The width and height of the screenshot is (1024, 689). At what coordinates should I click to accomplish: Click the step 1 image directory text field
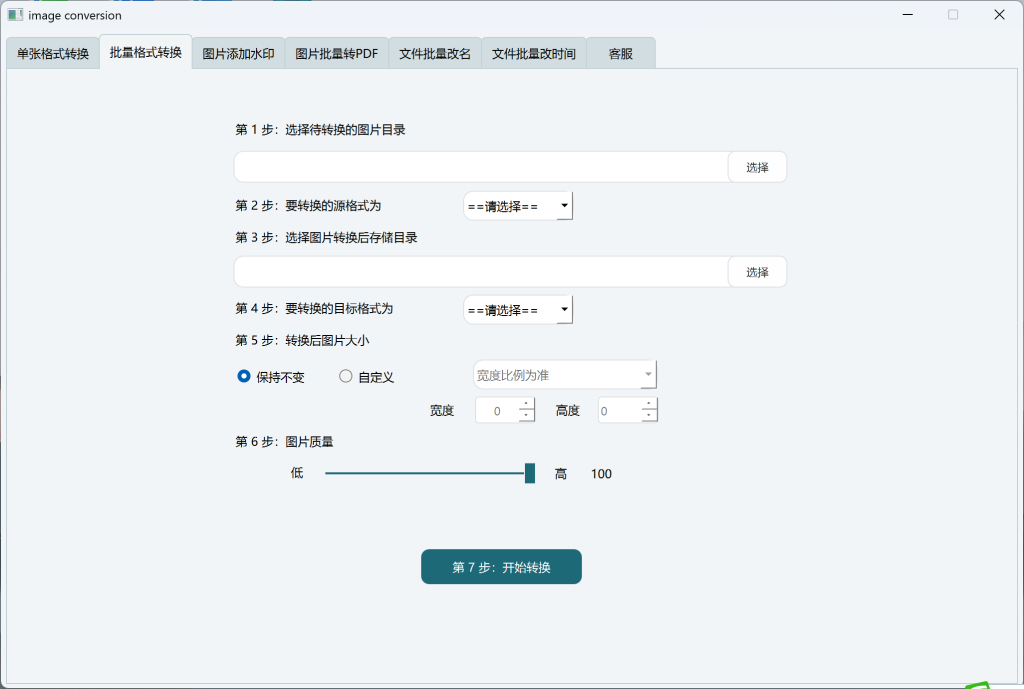click(x=481, y=167)
